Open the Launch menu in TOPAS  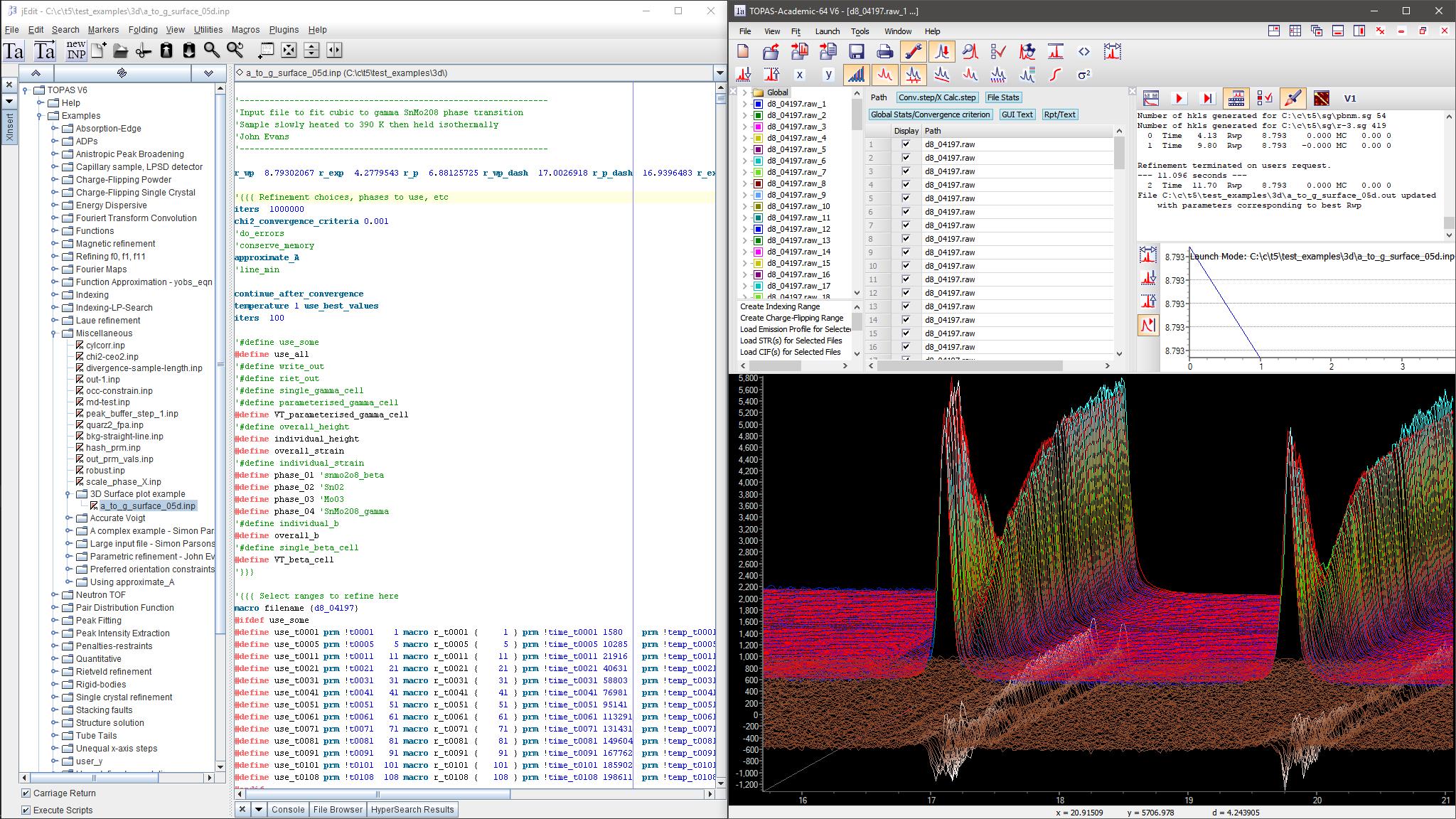827,31
